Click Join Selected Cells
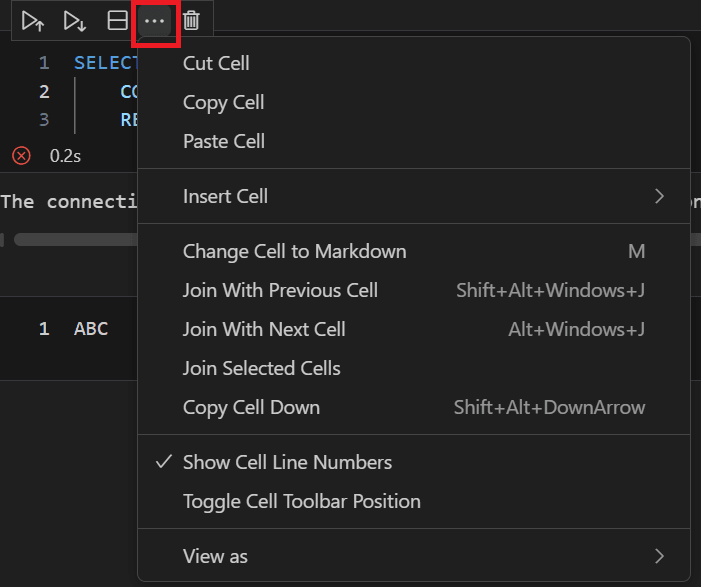The height and width of the screenshot is (587, 701). click(x=261, y=368)
